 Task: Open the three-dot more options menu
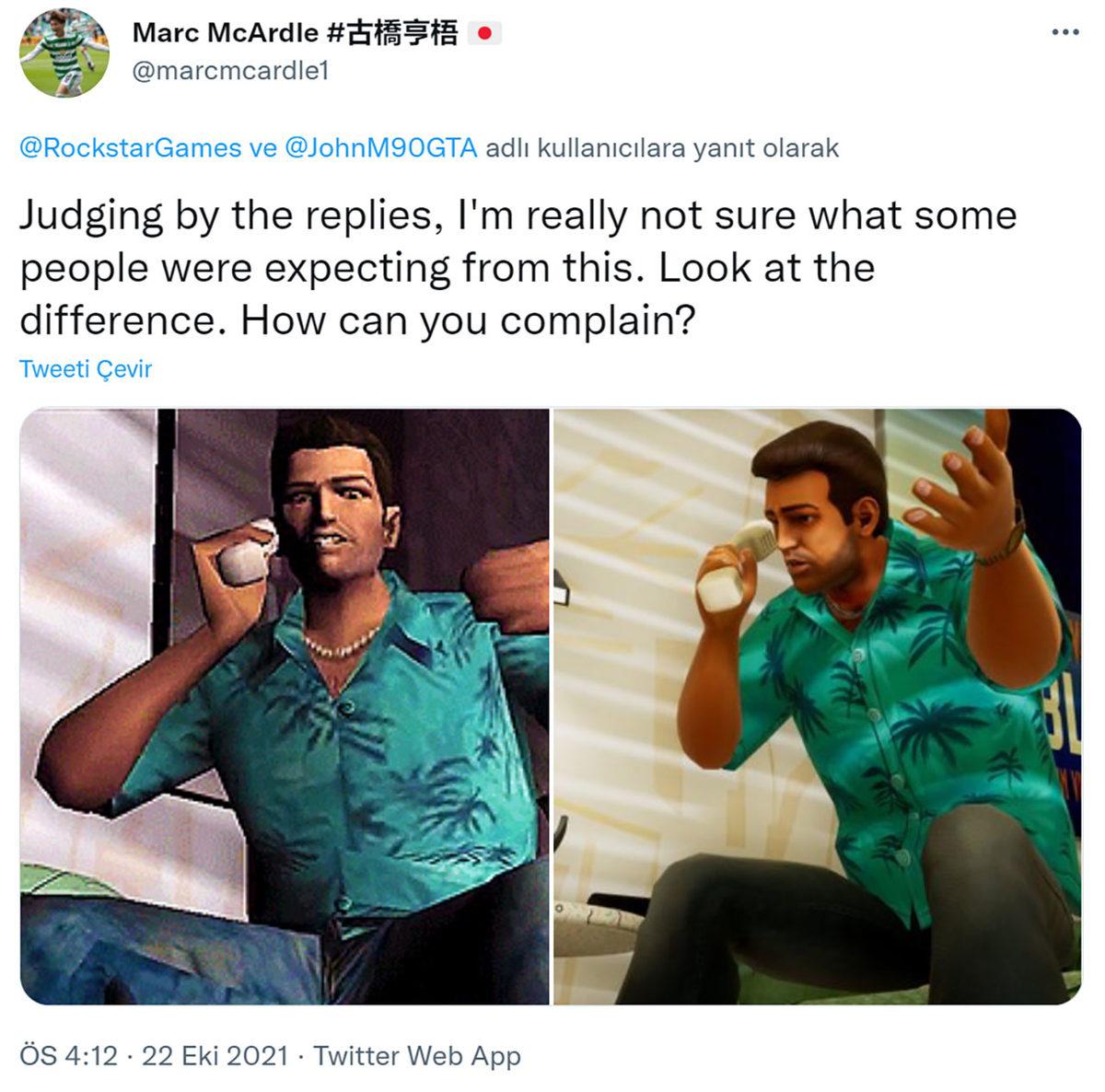[x=1064, y=33]
